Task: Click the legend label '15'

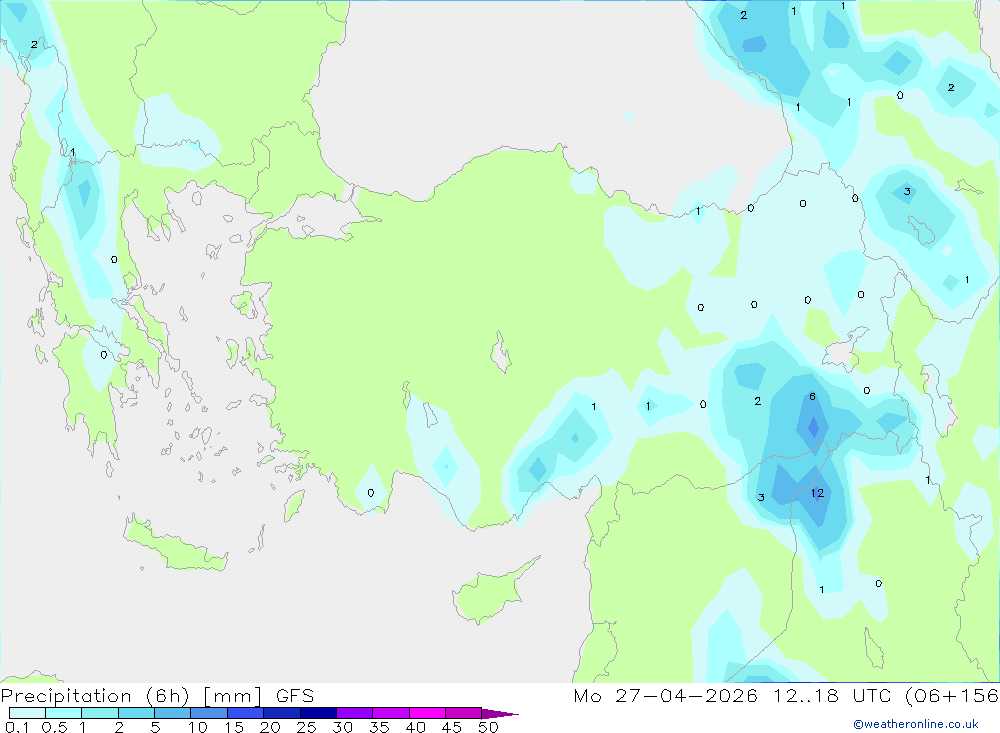Action: tap(233, 727)
